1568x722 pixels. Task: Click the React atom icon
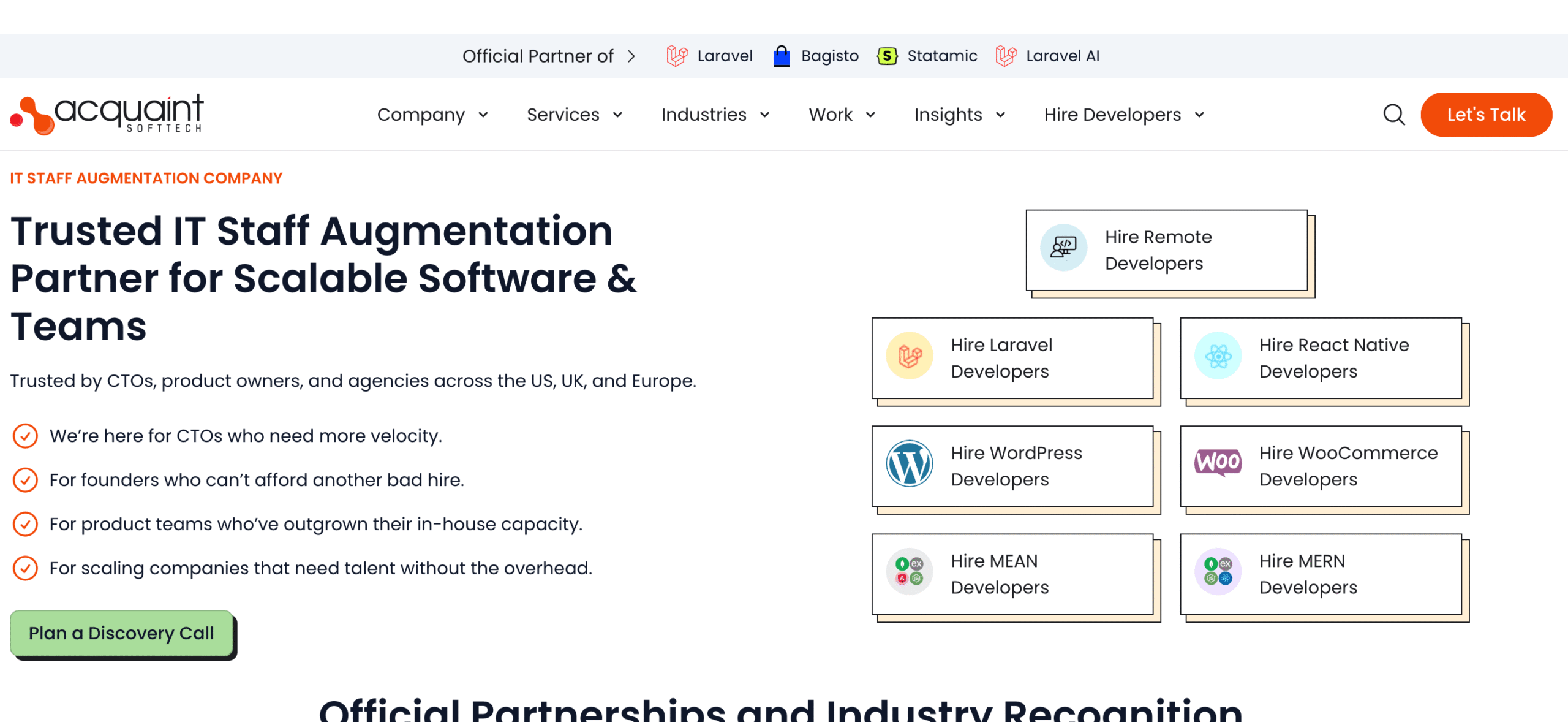1218,356
